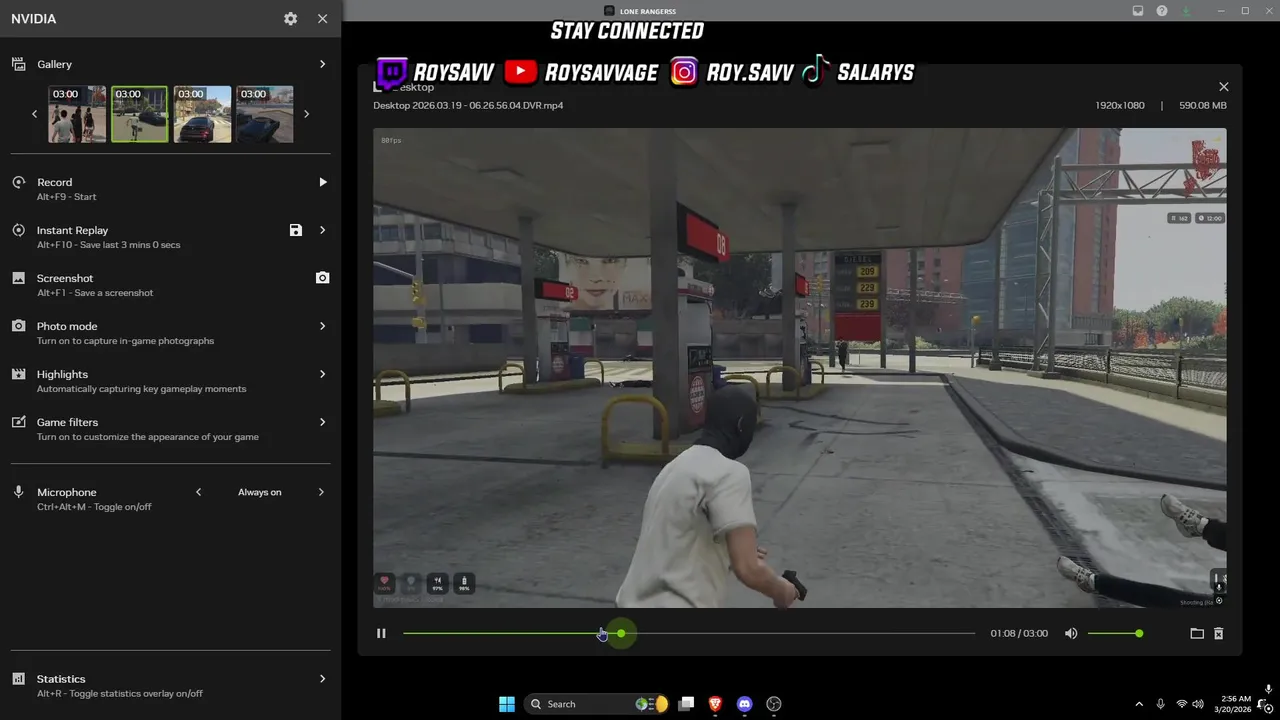
Task: Click green download icon in Lone Rangerss title bar
Action: click(x=1187, y=10)
